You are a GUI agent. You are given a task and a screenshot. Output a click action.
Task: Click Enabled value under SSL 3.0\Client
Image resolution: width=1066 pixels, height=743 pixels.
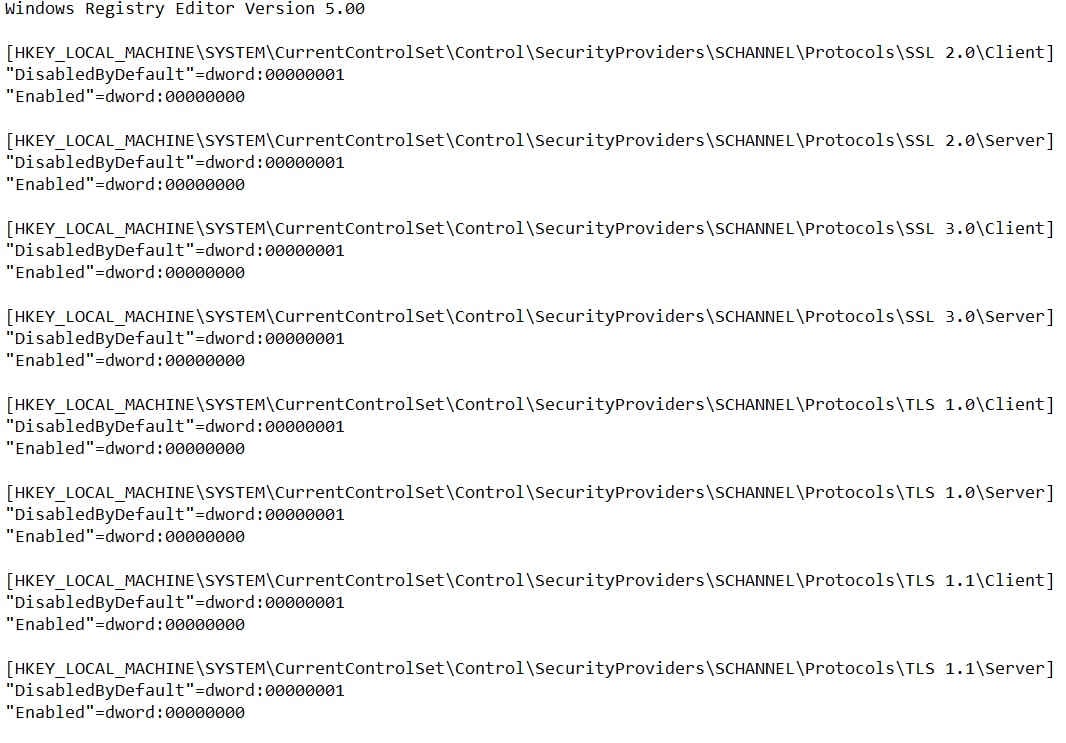tap(125, 273)
